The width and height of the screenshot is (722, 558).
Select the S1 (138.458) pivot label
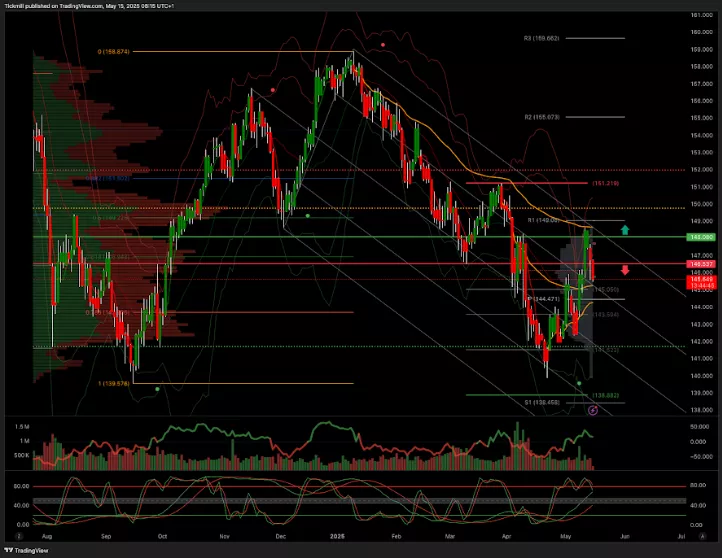coord(543,402)
